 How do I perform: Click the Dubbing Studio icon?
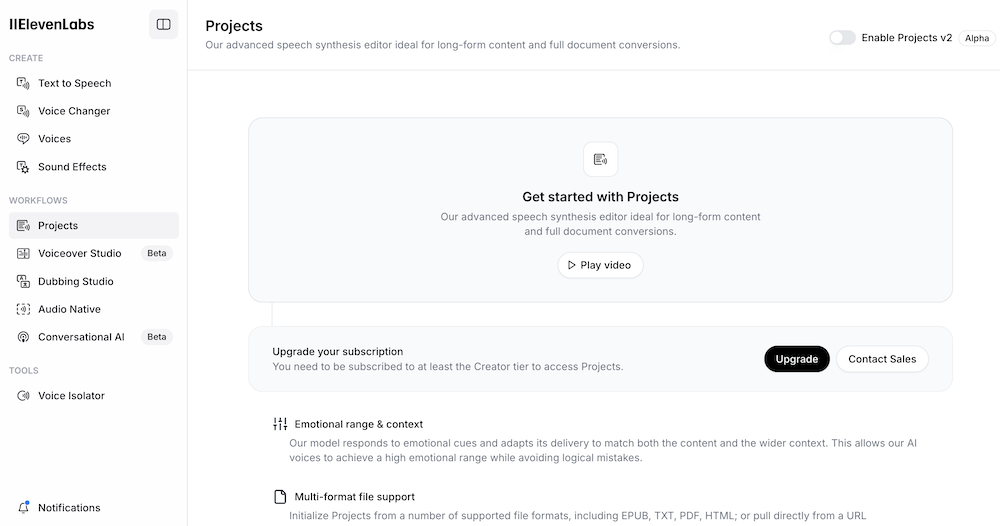coord(23,281)
